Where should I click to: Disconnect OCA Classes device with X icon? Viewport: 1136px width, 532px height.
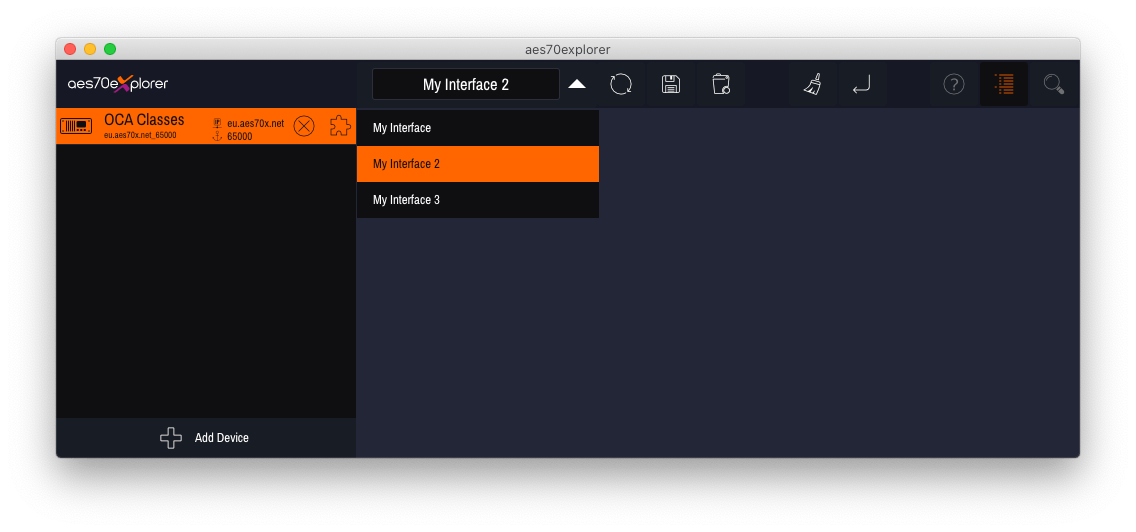[304, 126]
